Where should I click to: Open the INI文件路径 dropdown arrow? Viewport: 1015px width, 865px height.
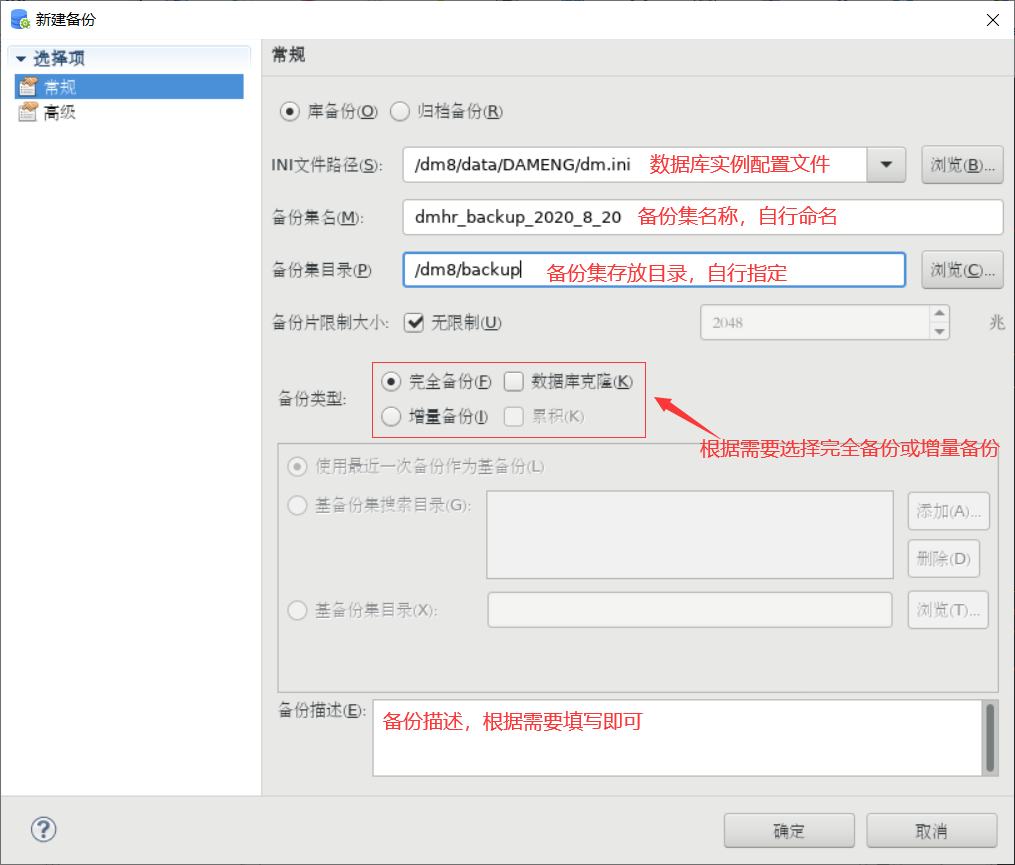(886, 164)
